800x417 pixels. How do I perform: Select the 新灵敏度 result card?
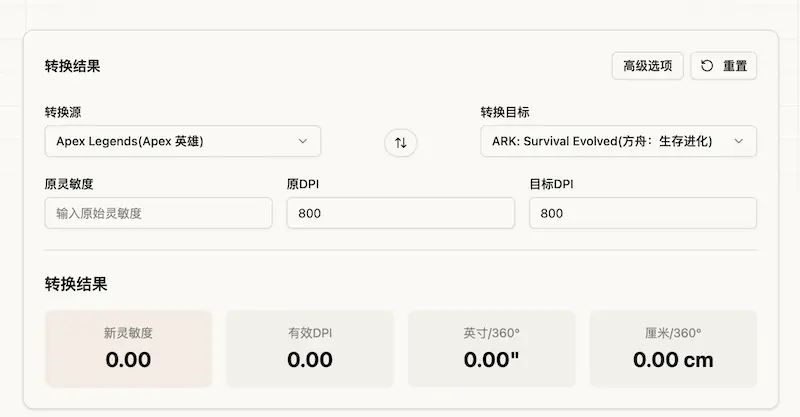[x=128, y=348]
